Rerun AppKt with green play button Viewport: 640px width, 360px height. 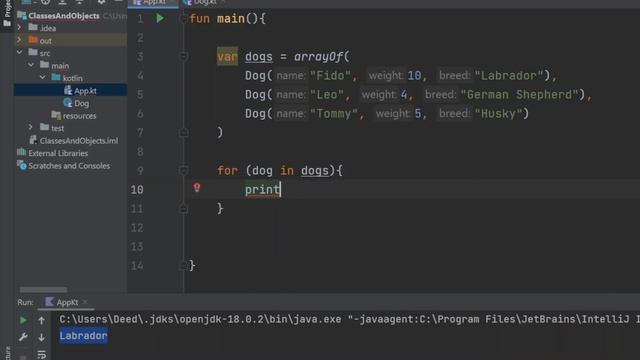(x=23, y=320)
